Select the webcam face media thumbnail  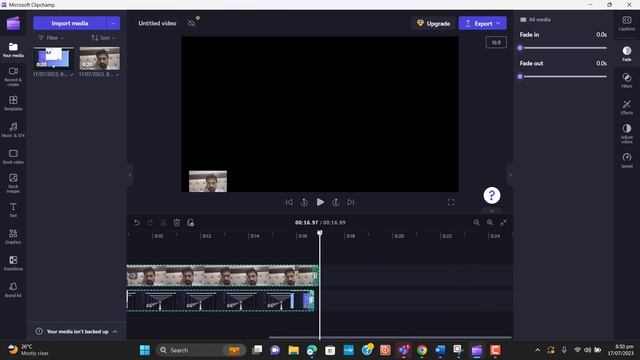tap(100, 58)
